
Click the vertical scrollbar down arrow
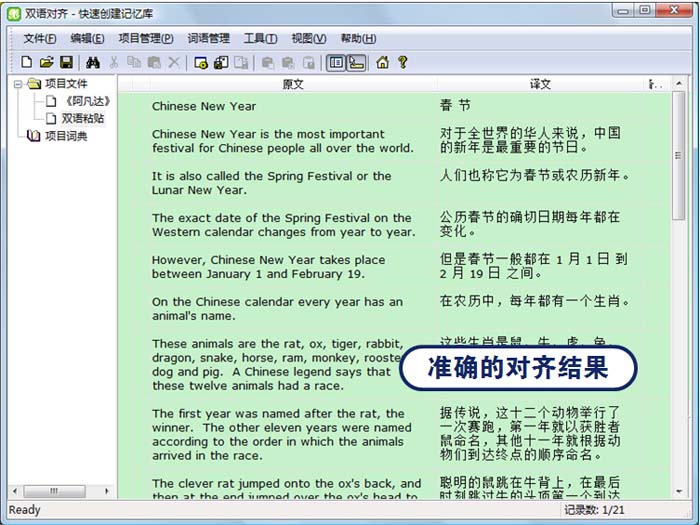[680, 491]
